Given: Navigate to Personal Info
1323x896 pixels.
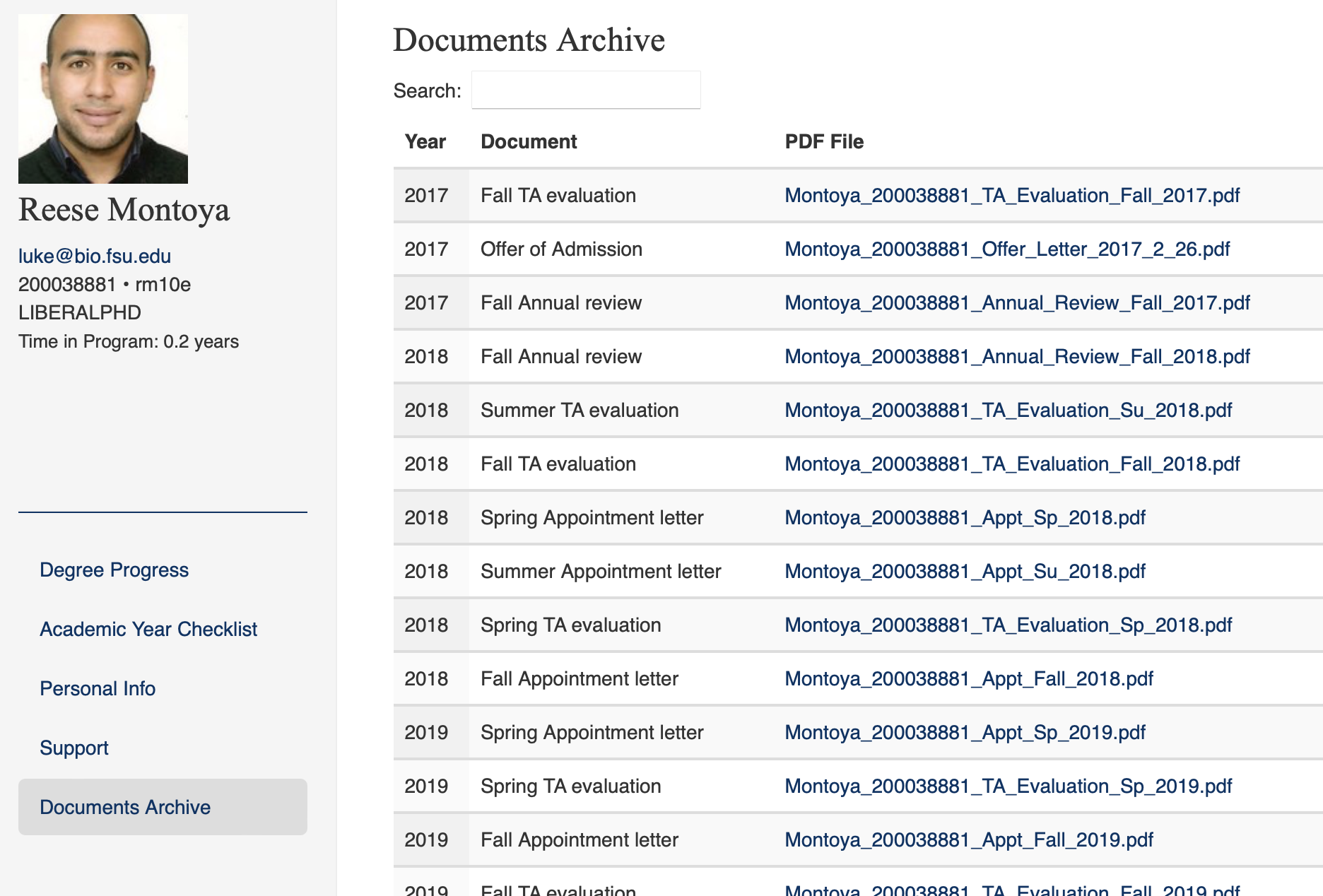Looking at the screenshot, I should (98, 688).
